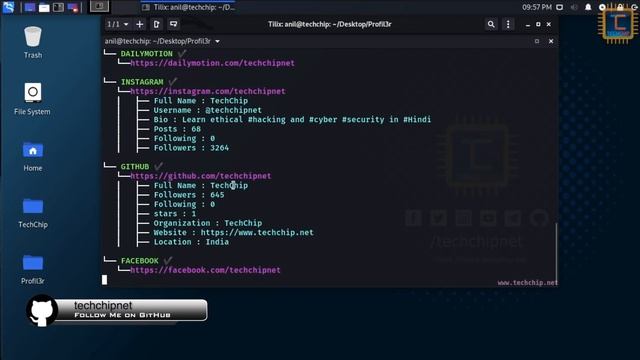The image size is (640, 360).
Task: Click the 'Organization : TechChip' line
Action: (208, 223)
